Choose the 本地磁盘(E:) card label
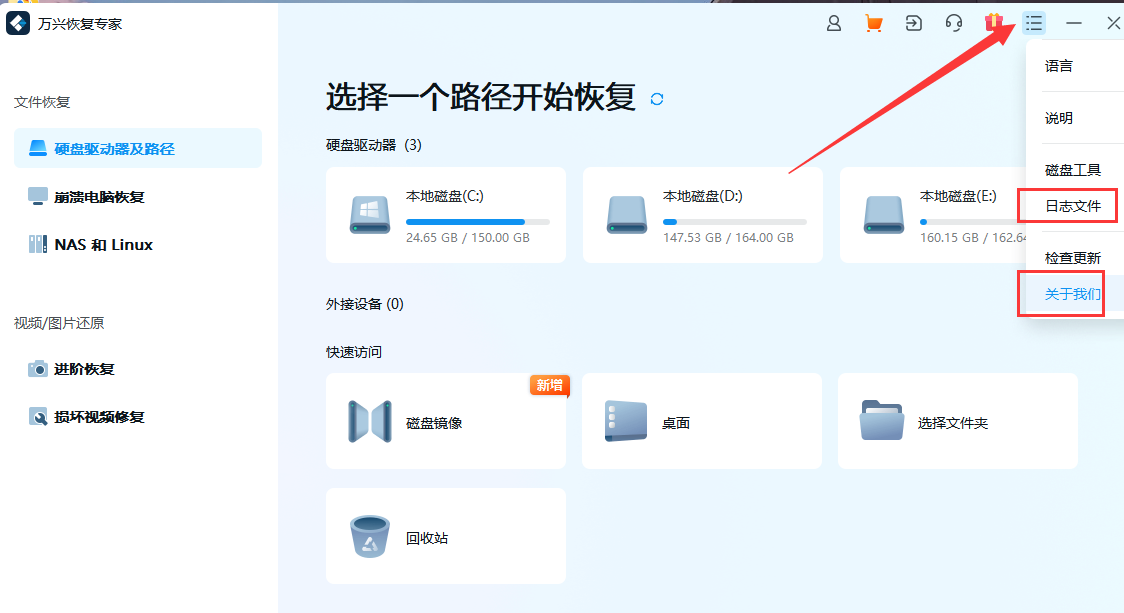The image size is (1124, 613). pos(958,196)
